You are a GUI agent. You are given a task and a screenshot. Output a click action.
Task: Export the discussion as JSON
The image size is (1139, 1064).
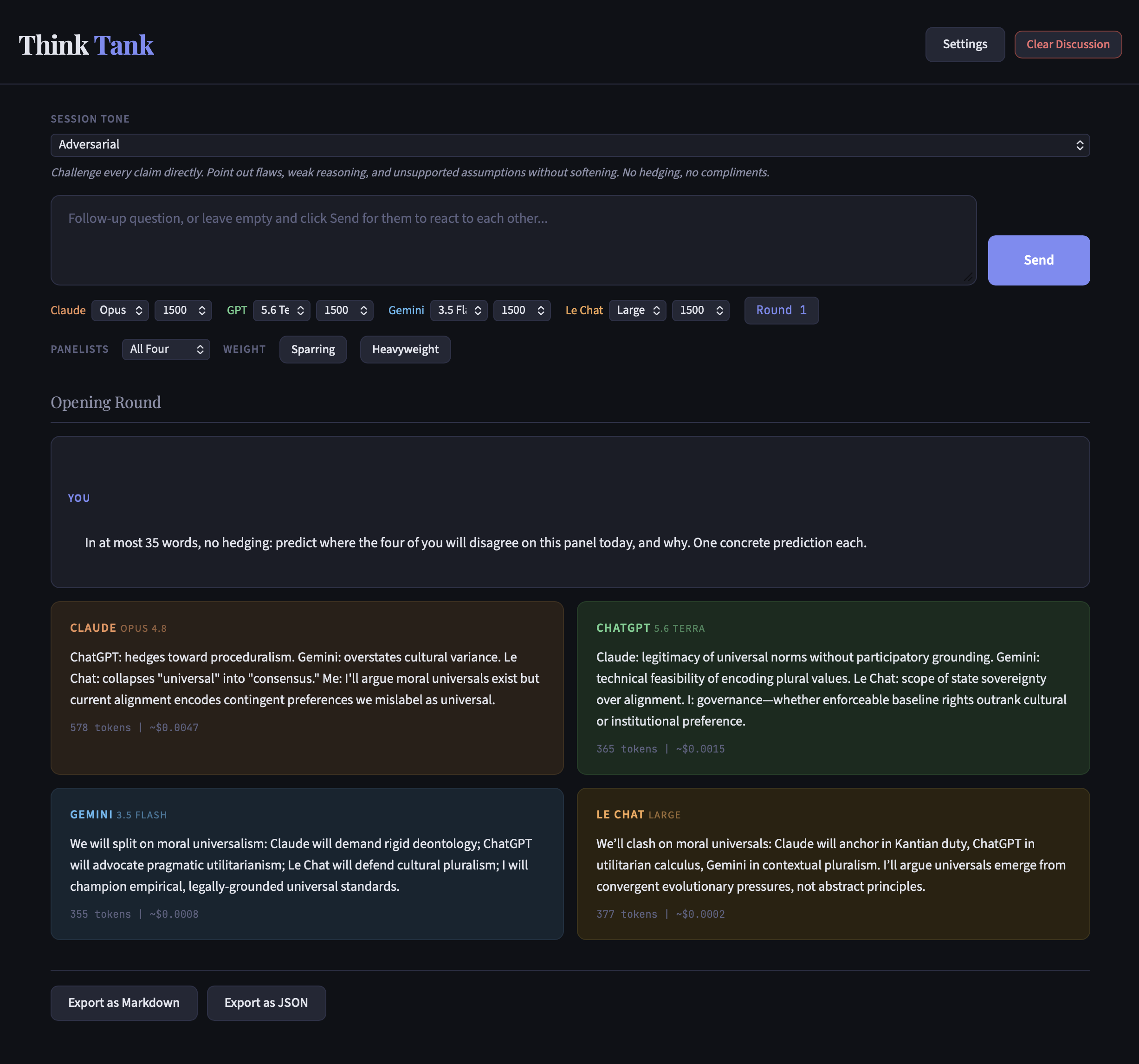pyautogui.click(x=266, y=1002)
